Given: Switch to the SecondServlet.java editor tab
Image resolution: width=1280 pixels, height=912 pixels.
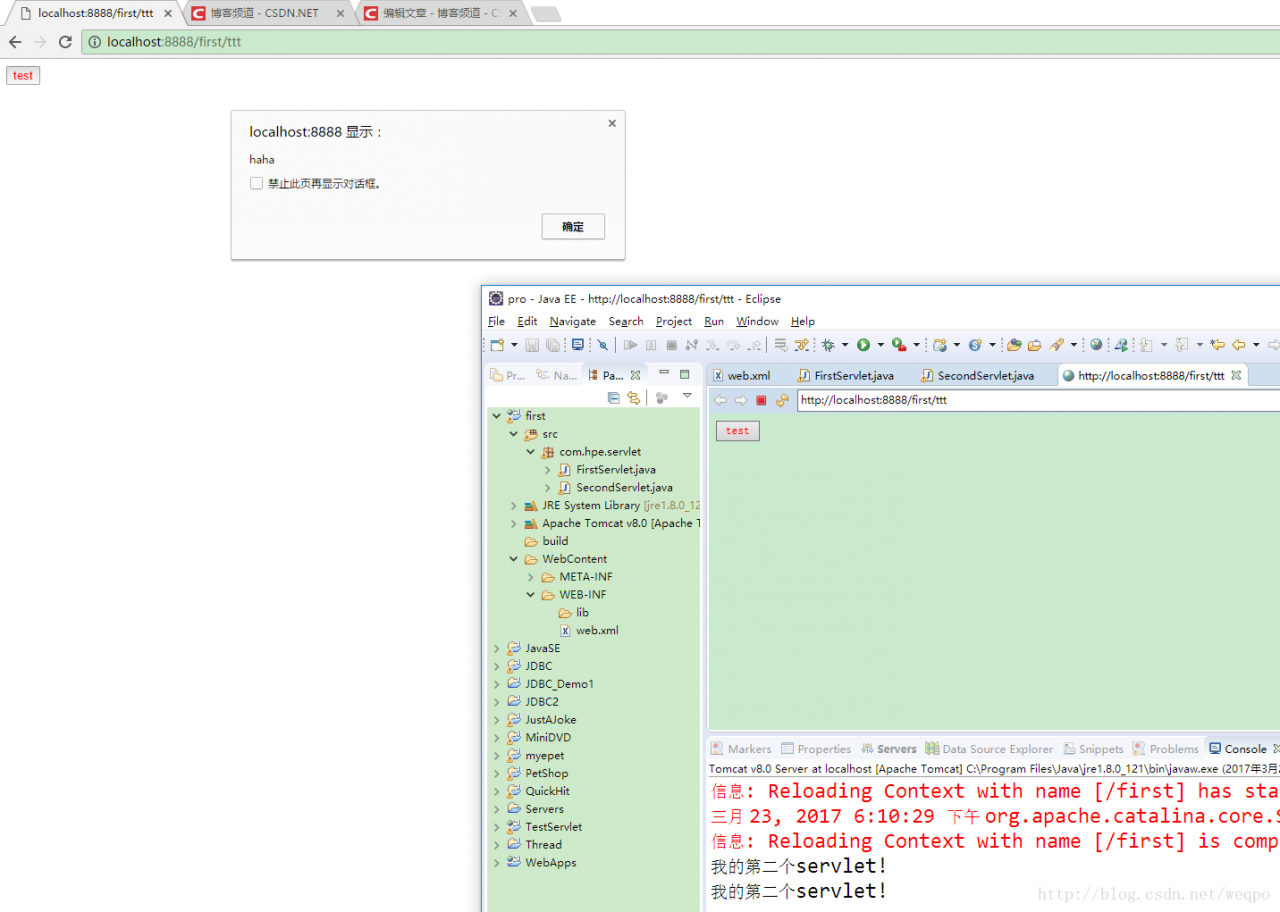Looking at the screenshot, I should click(976, 375).
